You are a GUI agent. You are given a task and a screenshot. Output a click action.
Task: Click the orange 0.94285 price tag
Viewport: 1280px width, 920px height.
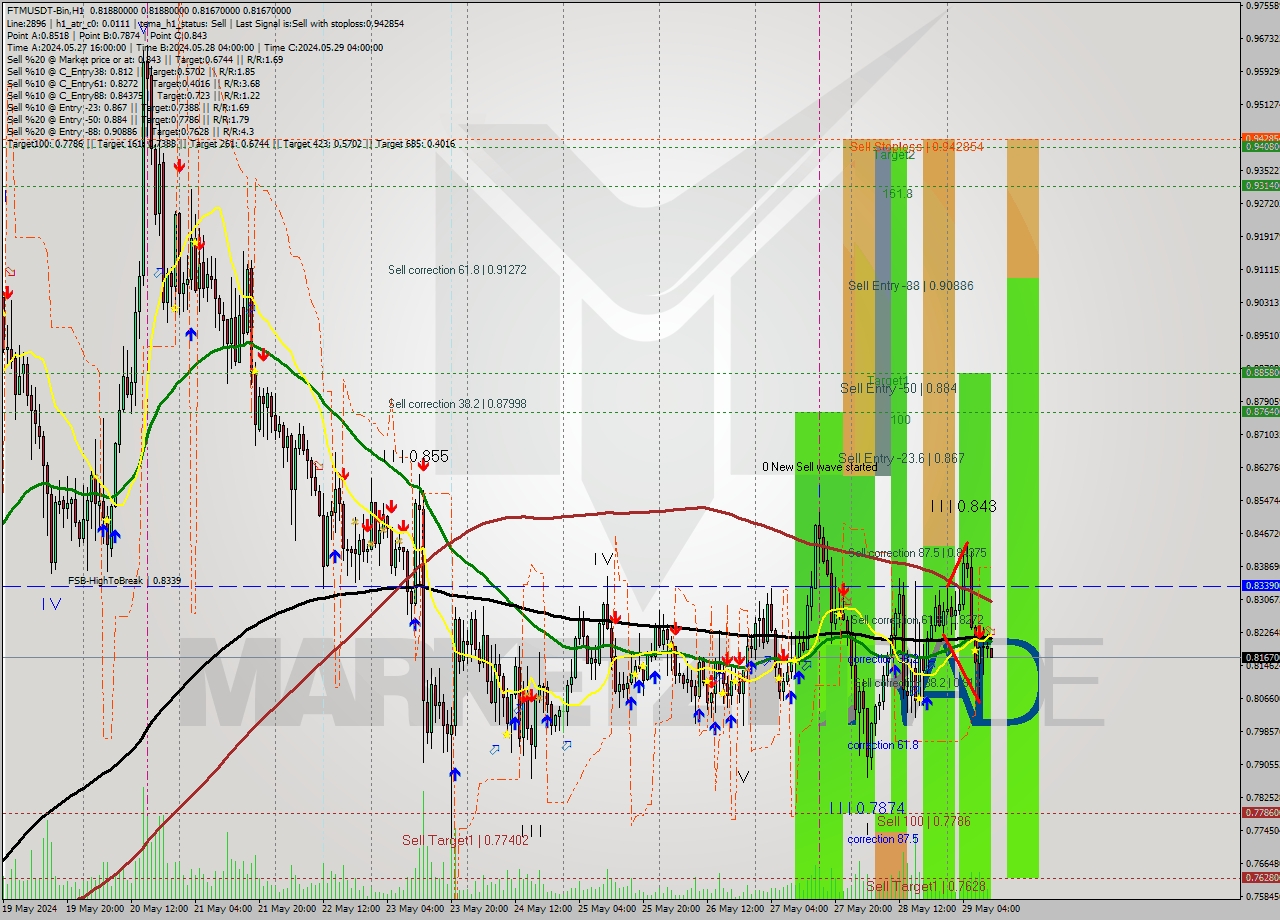[x=1260, y=138]
